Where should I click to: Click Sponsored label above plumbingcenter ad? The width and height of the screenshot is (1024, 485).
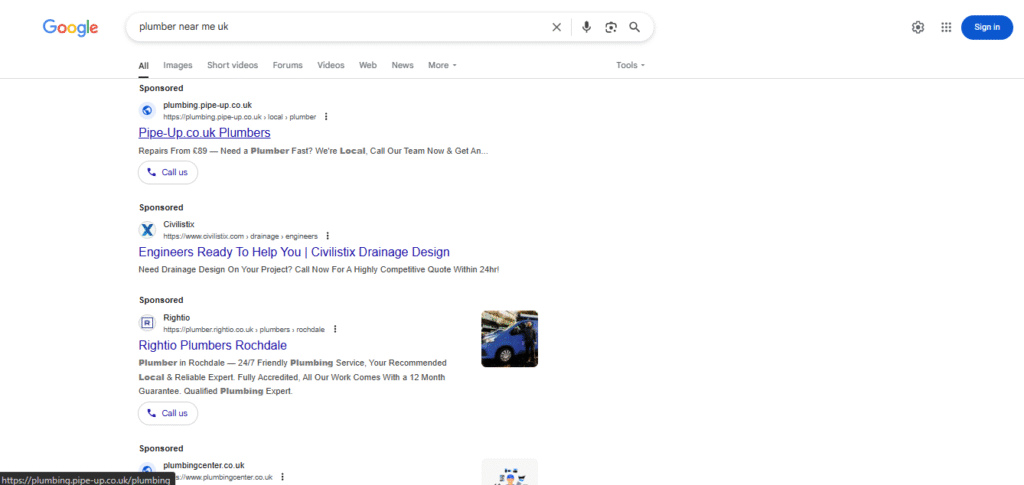(x=161, y=448)
